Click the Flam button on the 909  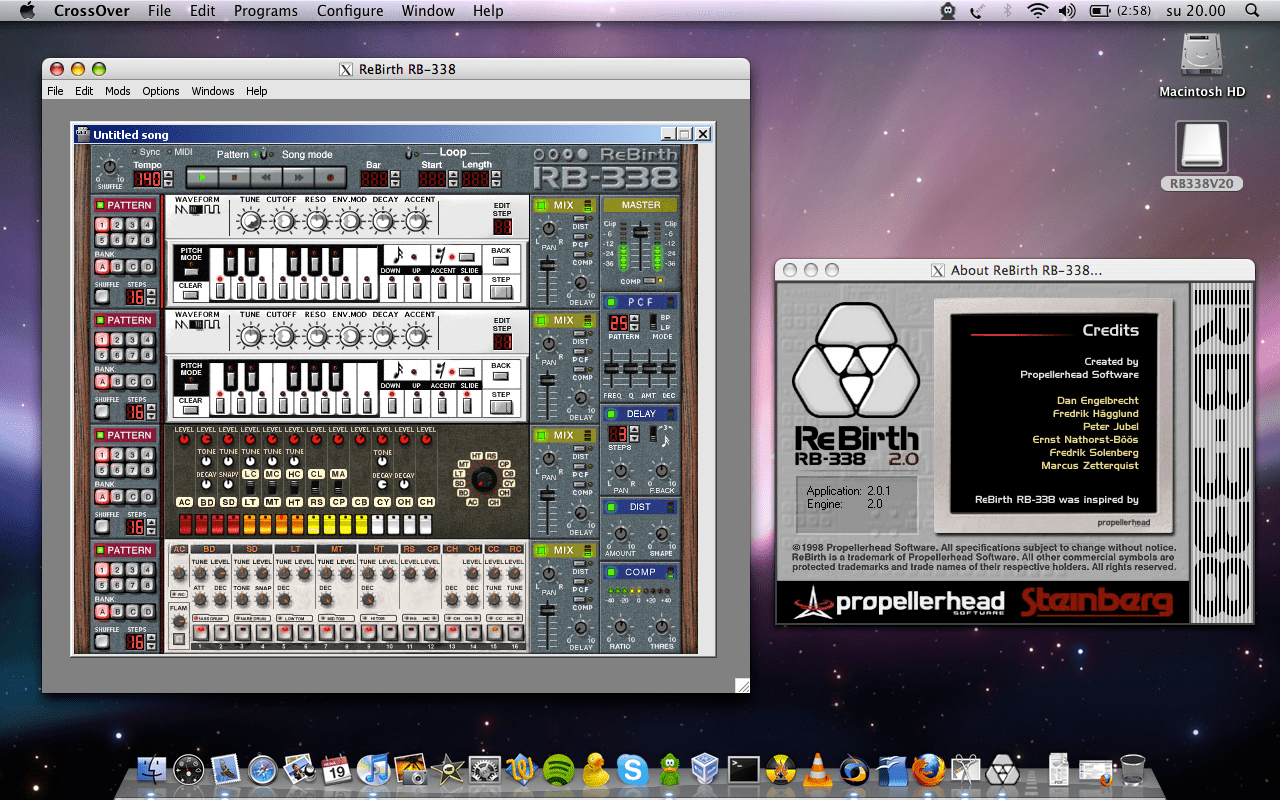(178, 638)
